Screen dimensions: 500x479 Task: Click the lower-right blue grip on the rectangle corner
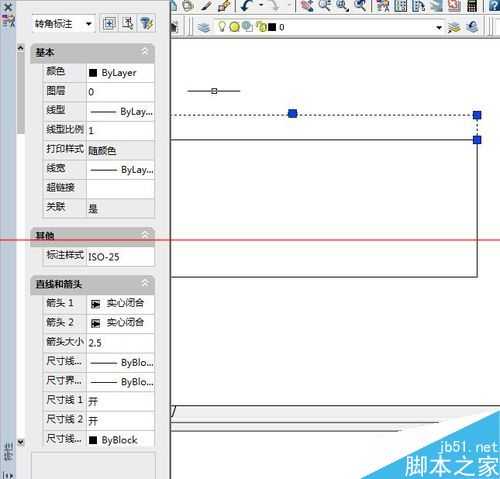(477, 140)
